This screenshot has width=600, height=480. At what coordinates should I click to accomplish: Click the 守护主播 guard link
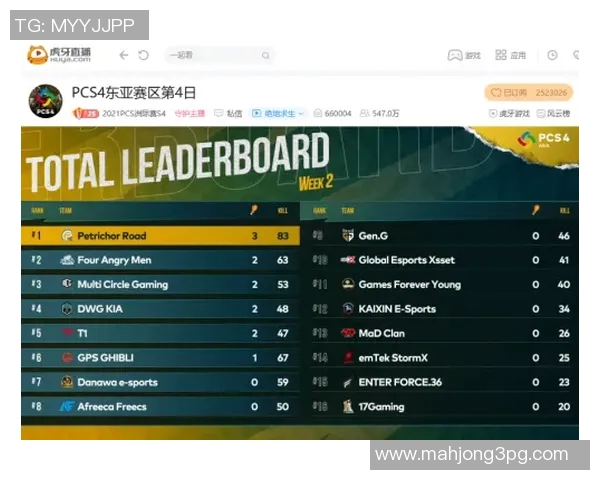189,114
